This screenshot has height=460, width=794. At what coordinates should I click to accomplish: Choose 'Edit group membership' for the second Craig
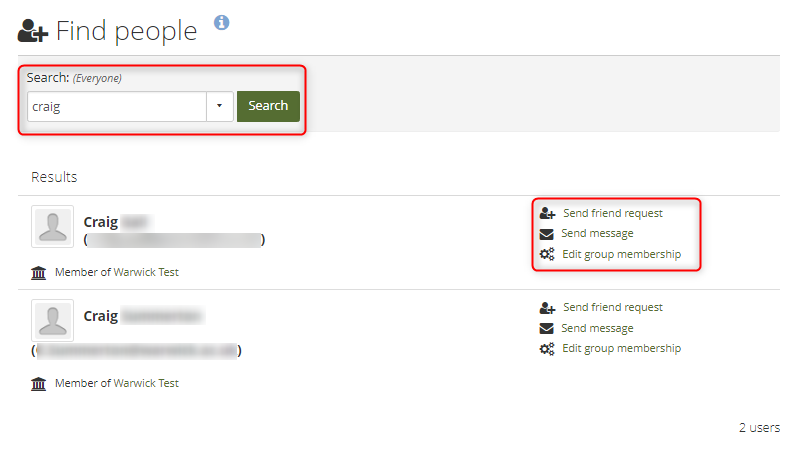tap(621, 349)
